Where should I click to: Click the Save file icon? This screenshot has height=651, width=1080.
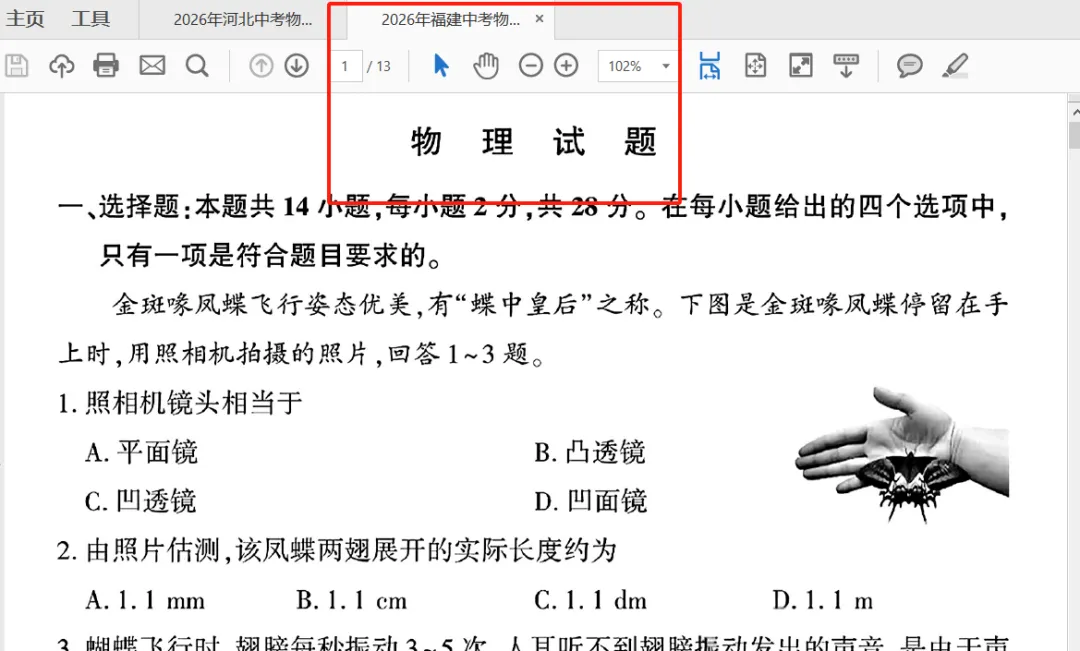click(17, 66)
